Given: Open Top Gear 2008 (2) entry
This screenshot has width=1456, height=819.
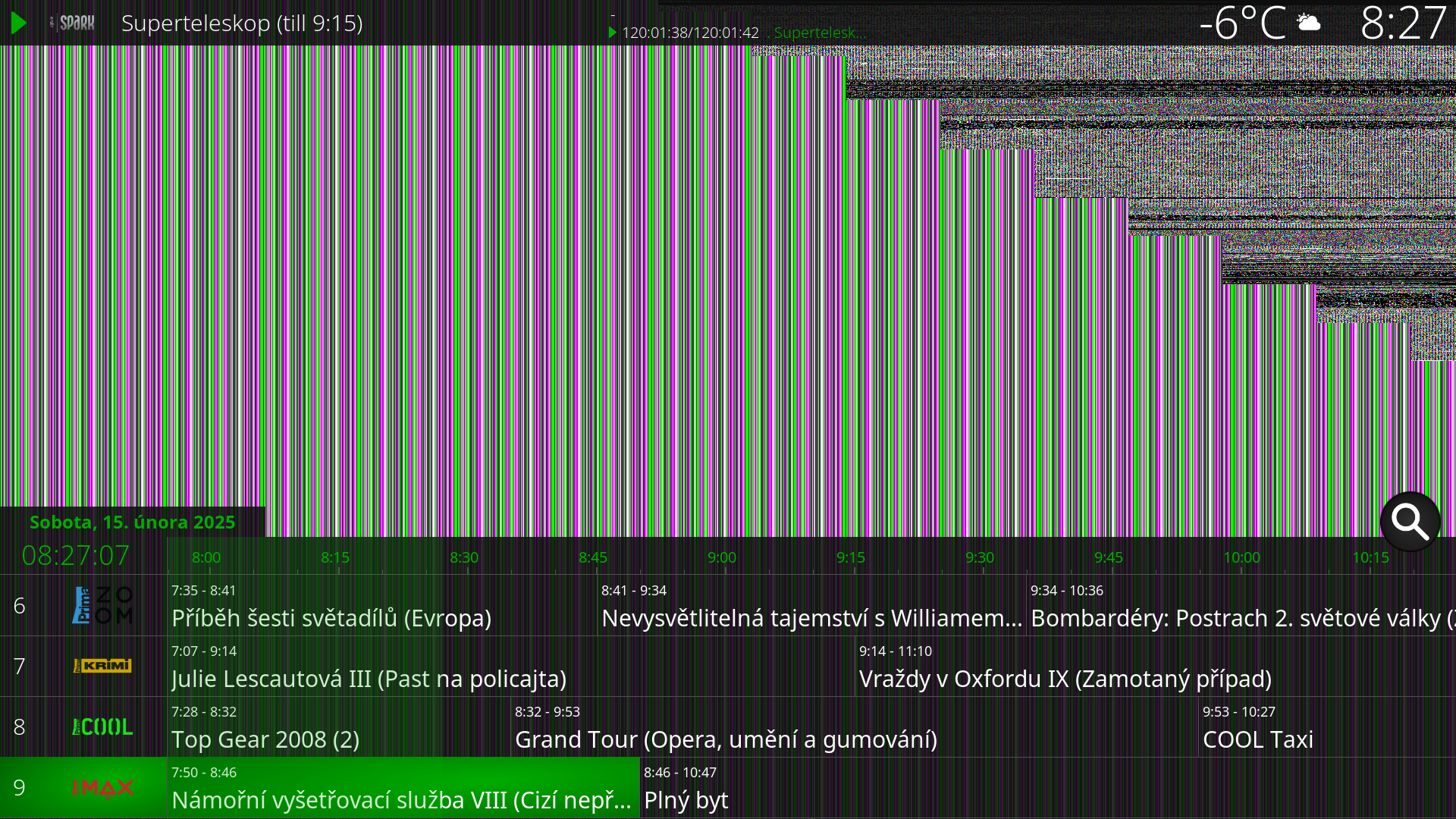Looking at the screenshot, I should (x=265, y=739).
